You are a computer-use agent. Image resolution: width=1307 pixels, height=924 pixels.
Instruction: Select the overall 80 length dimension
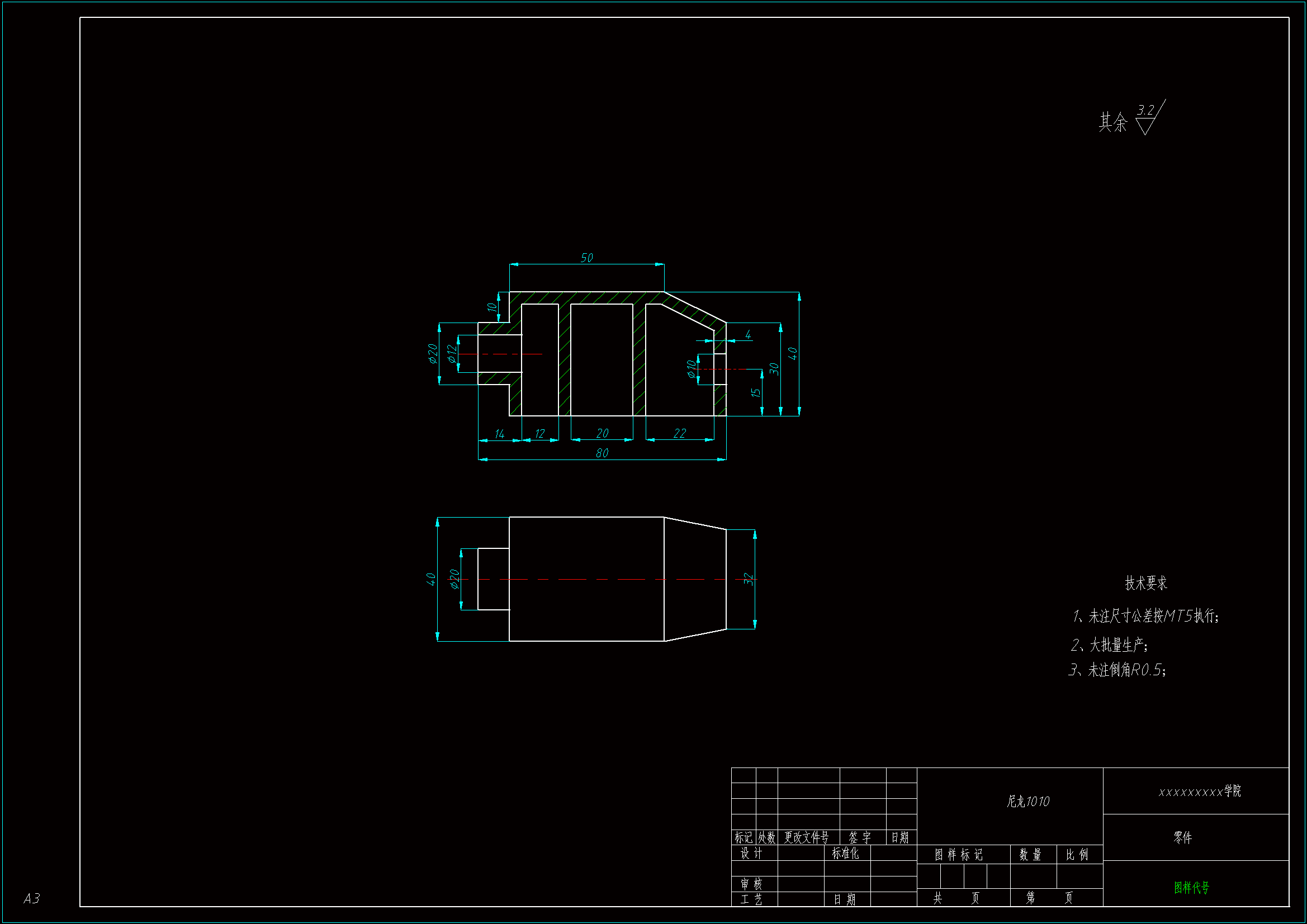(602, 453)
